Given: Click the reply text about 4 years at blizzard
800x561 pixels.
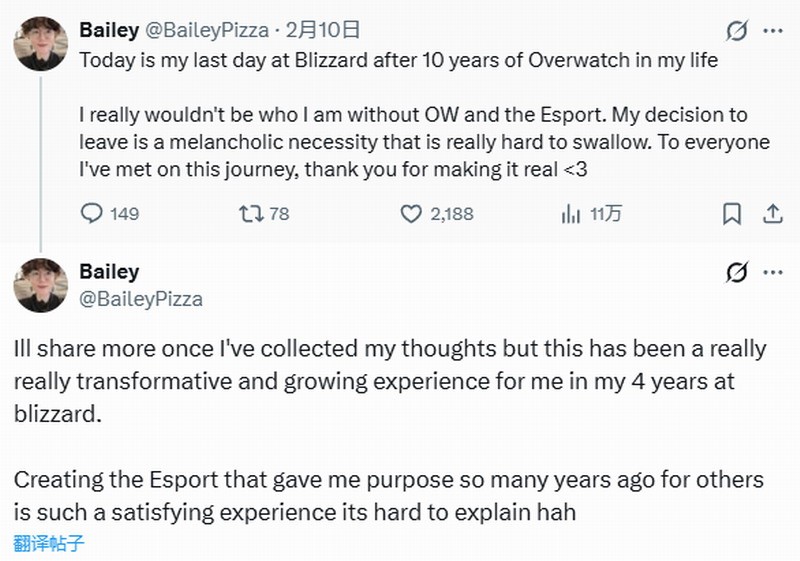Looking at the screenshot, I should pos(390,380).
